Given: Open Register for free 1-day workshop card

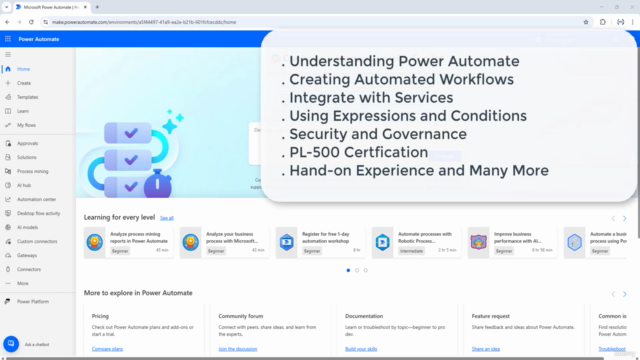Looking at the screenshot, I should pos(320,242).
